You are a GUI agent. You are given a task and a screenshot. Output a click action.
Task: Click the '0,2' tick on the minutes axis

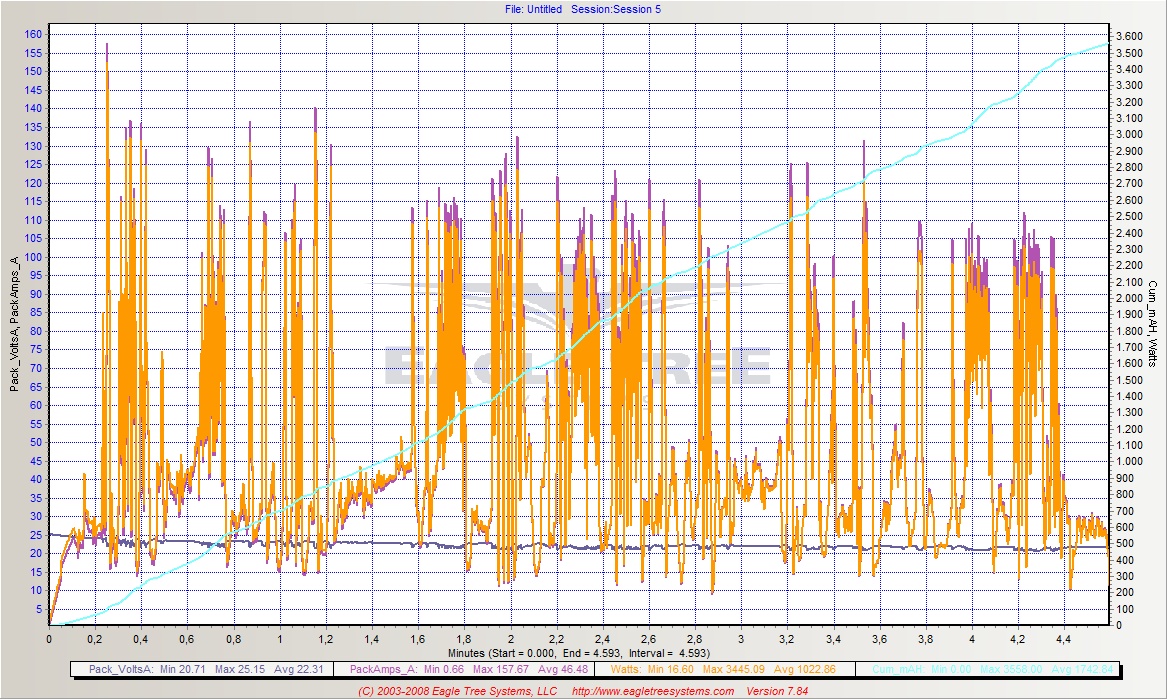(95, 639)
